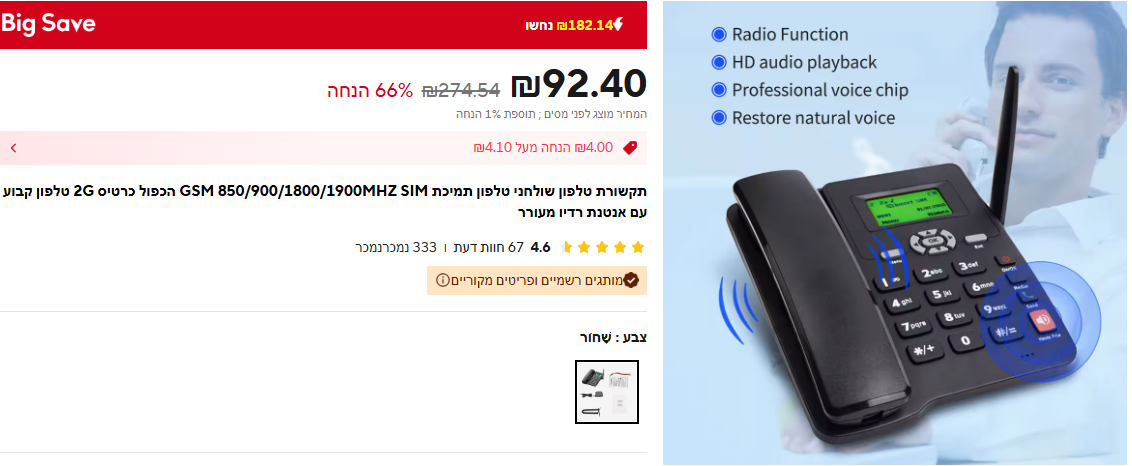Click the first yellow rating star
This screenshot has height=466, width=1132.
point(637,248)
